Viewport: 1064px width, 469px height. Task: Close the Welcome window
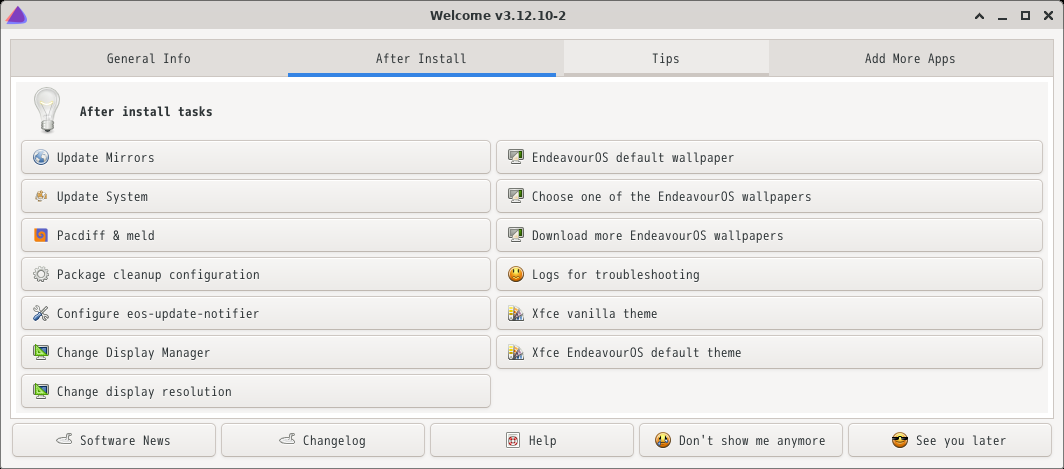tap(1048, 16)
